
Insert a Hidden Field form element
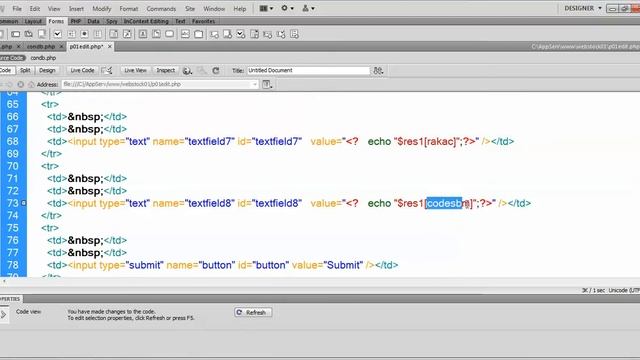click(29, 34)
